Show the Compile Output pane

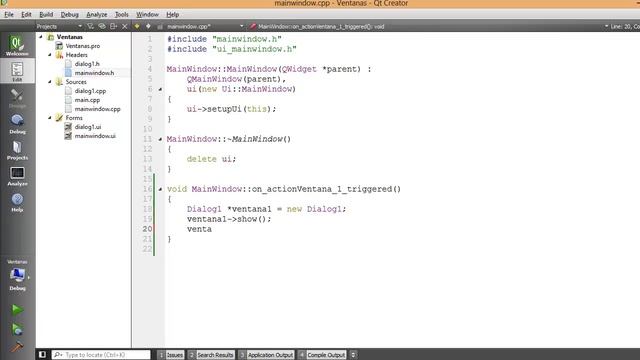(322, 355)
